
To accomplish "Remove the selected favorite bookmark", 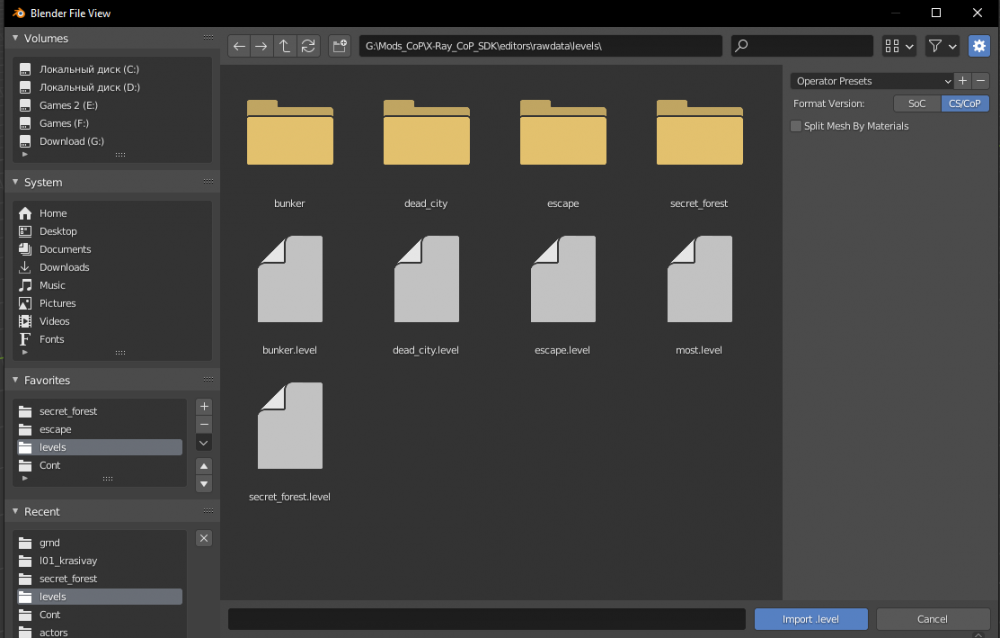I will coord(204,425).
